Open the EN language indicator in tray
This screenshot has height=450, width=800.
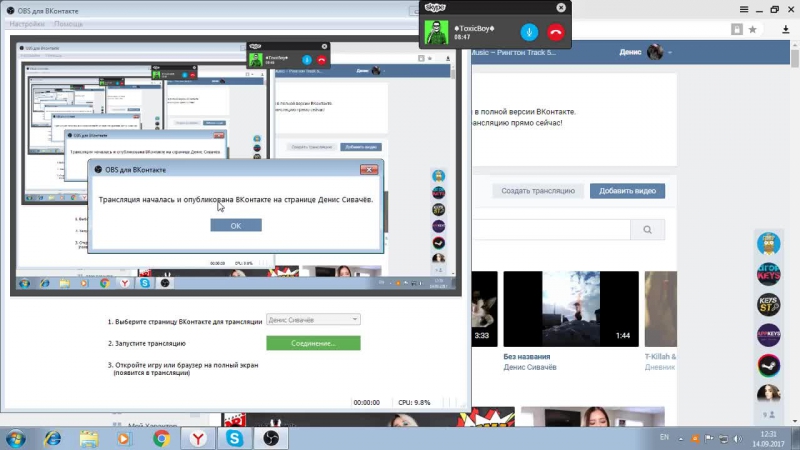664,437
